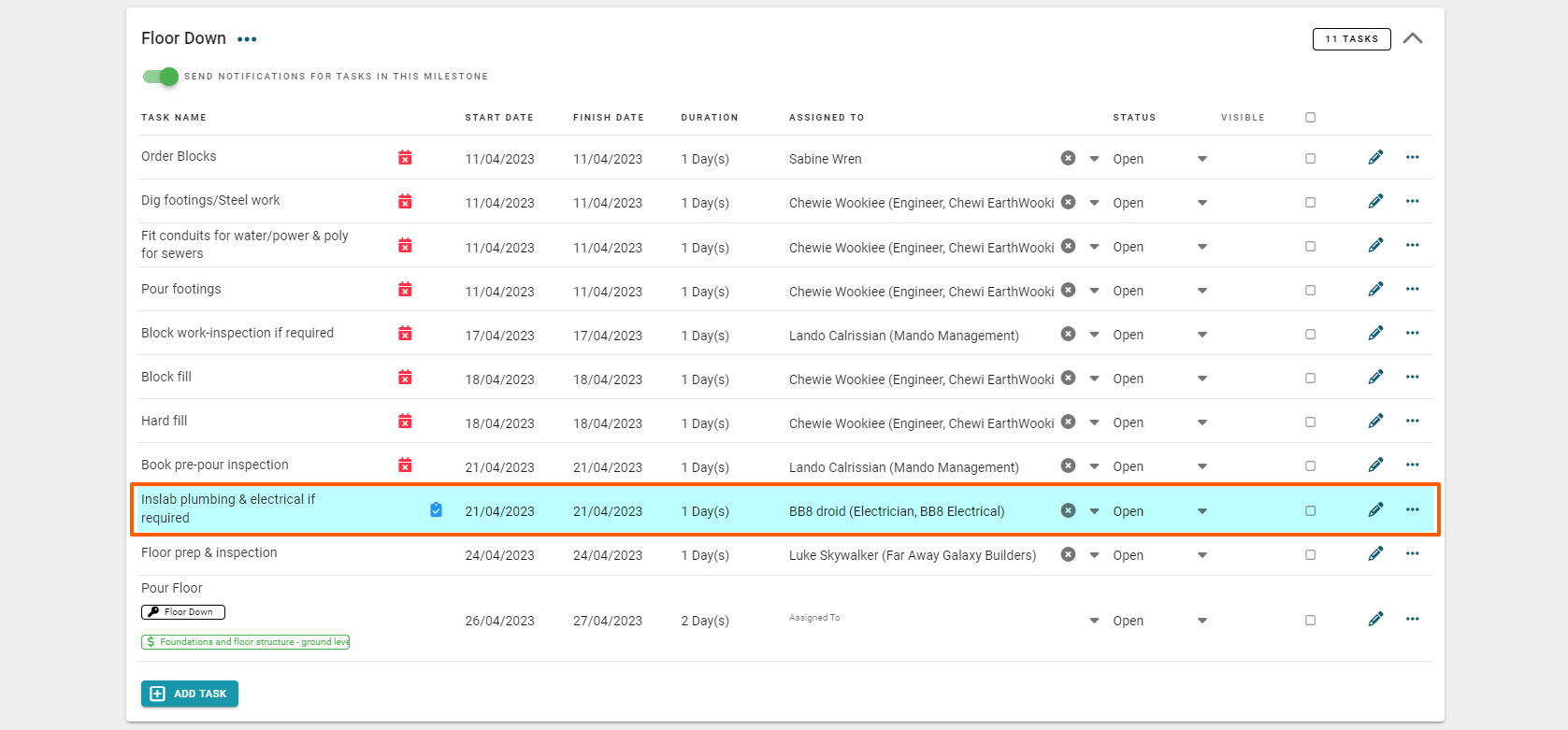Viewport: 1568px width, 730px height.
Task: Open the three-dot row menu for Floor prep & inspection
Action: point(1412,554)
